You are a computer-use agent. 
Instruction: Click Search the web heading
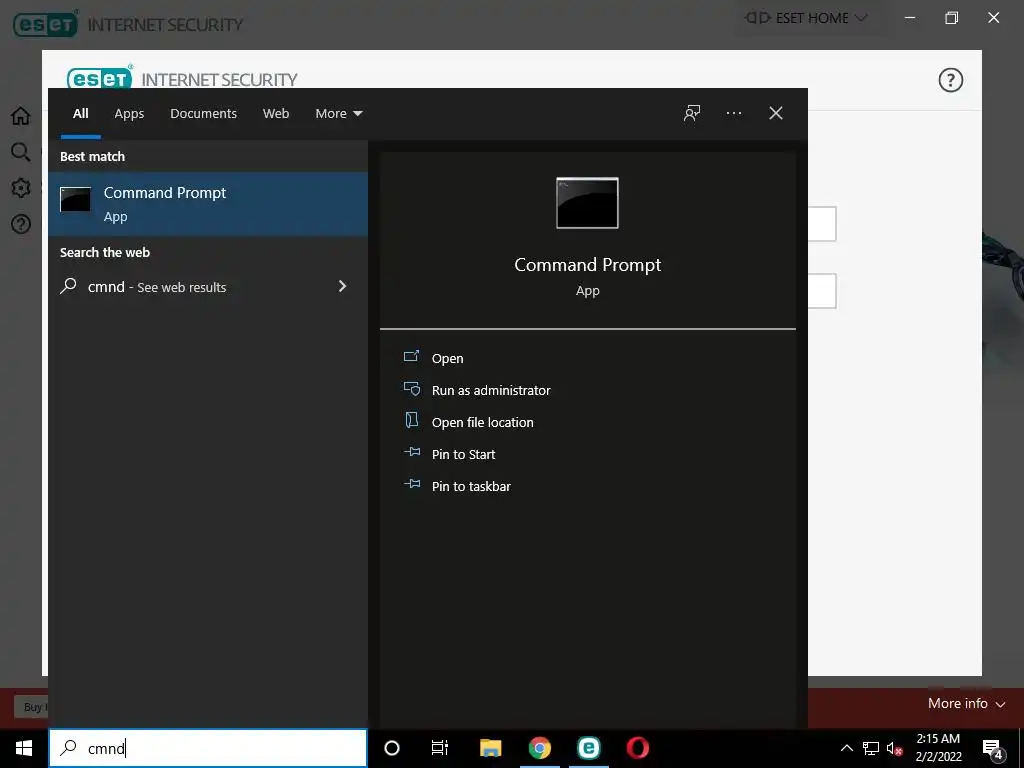104,252
